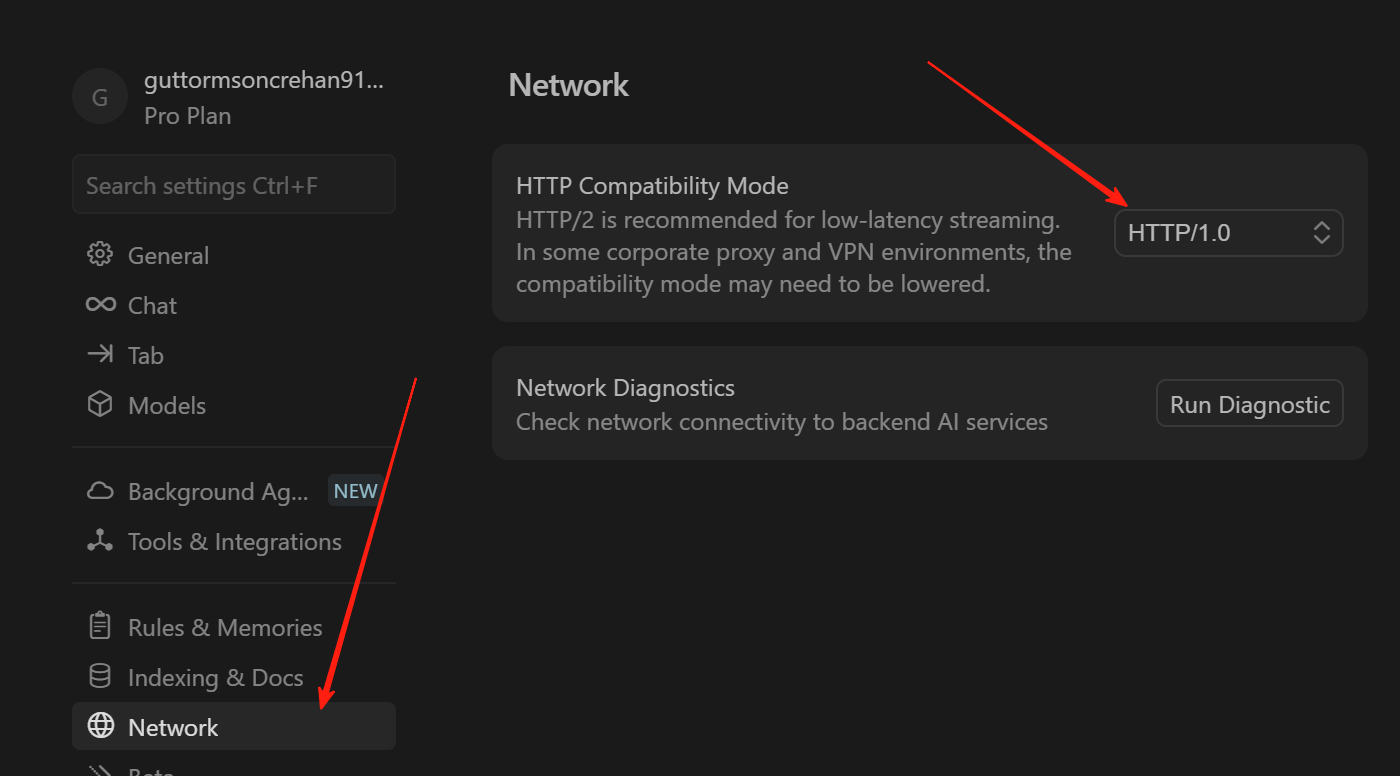This screenshot has height=776, width=1400.
Task: Click the Rules & Memories clipboard icon
Action: point(100,627)
